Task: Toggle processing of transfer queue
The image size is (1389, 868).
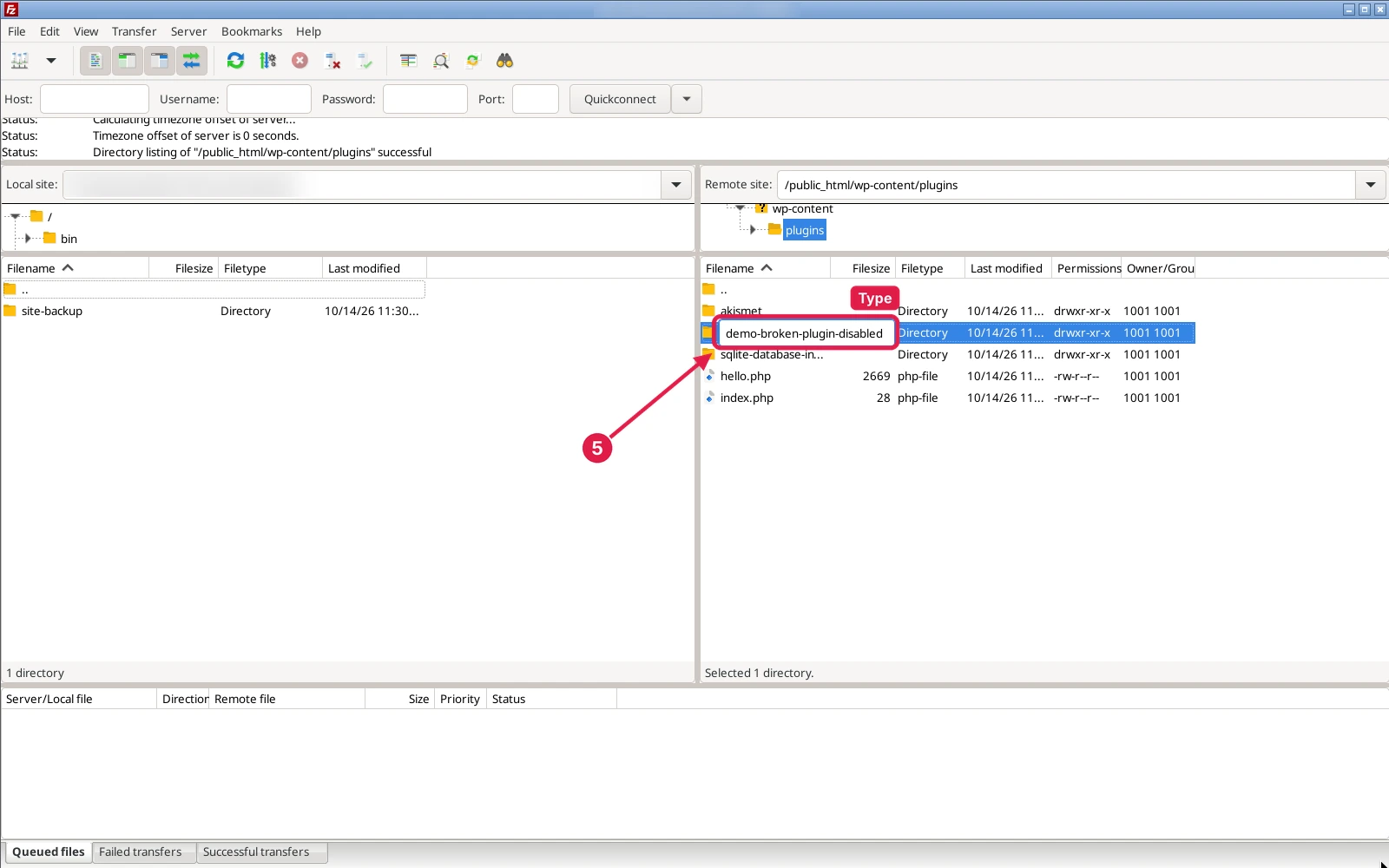Action: coord(267,61)
